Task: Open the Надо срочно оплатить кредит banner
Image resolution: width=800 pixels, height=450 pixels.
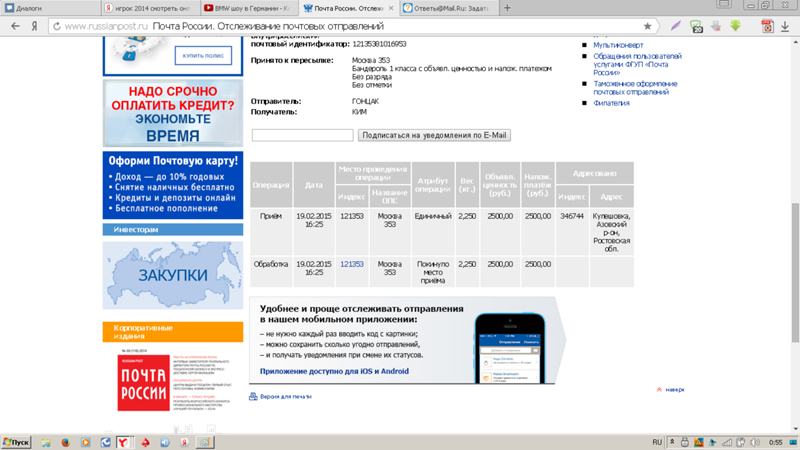Action: click(x=173, y=113)
